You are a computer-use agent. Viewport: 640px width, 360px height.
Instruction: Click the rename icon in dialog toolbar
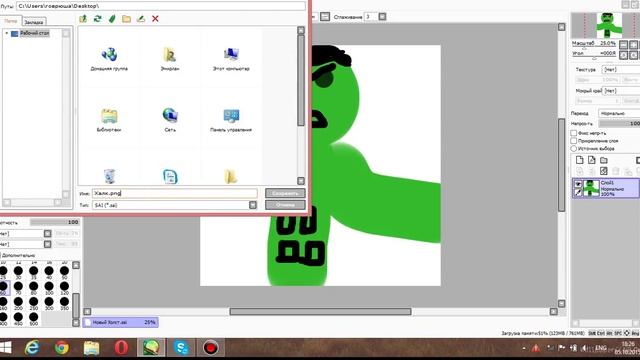coord(141,19)
